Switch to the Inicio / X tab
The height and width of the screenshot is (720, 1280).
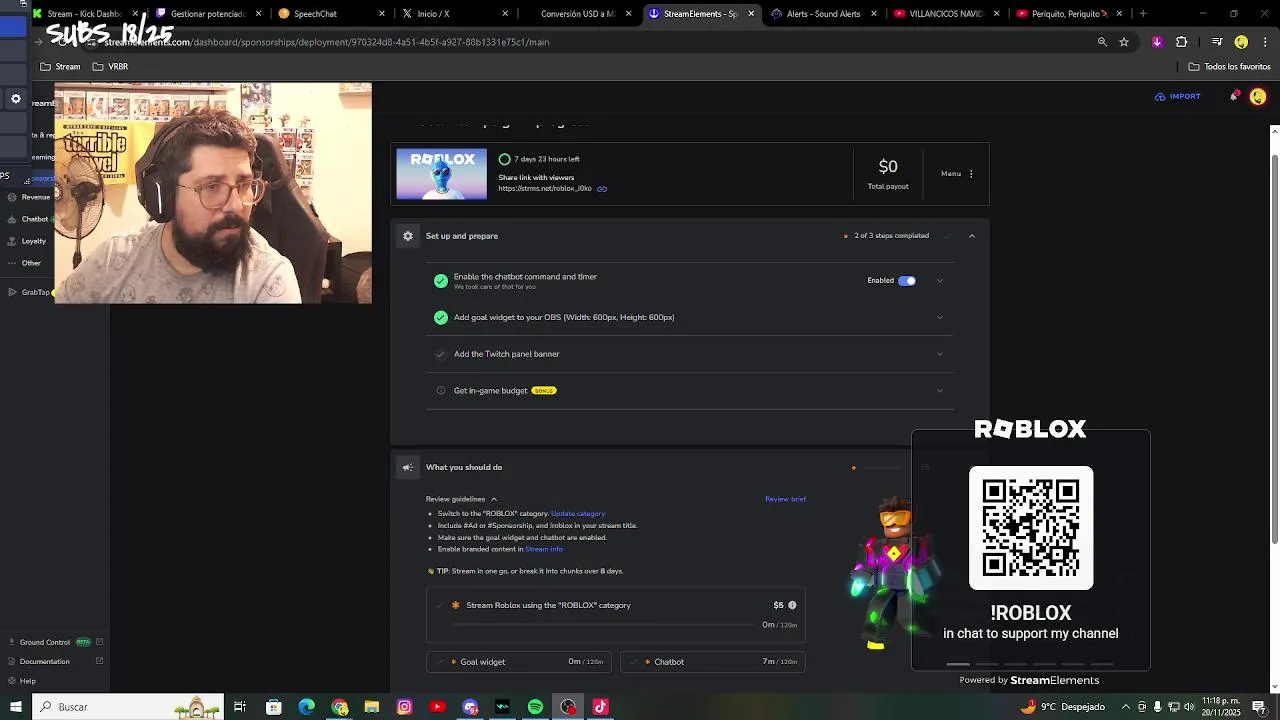point(455,14)
